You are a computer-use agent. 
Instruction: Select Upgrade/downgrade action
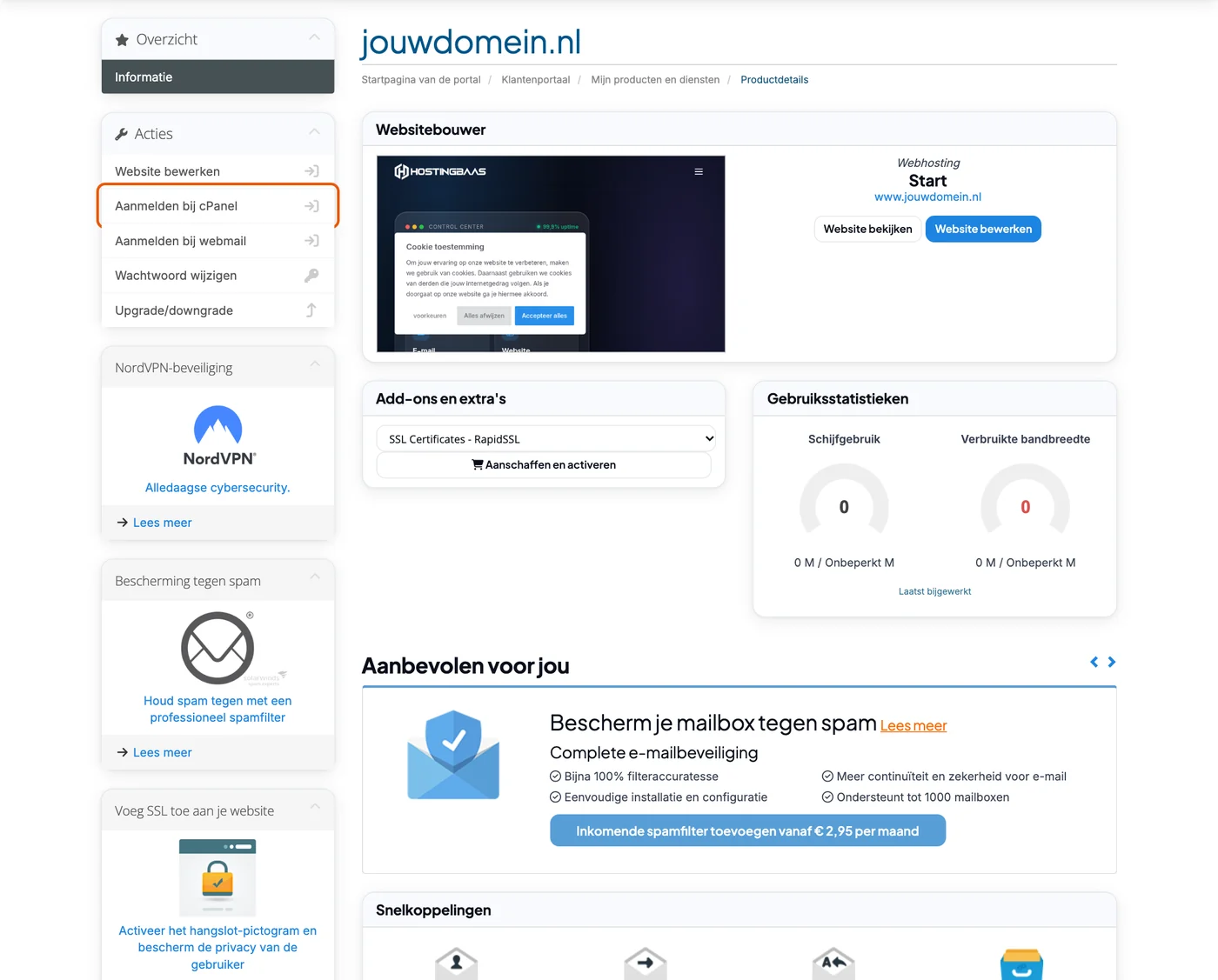tap(217, 310)
